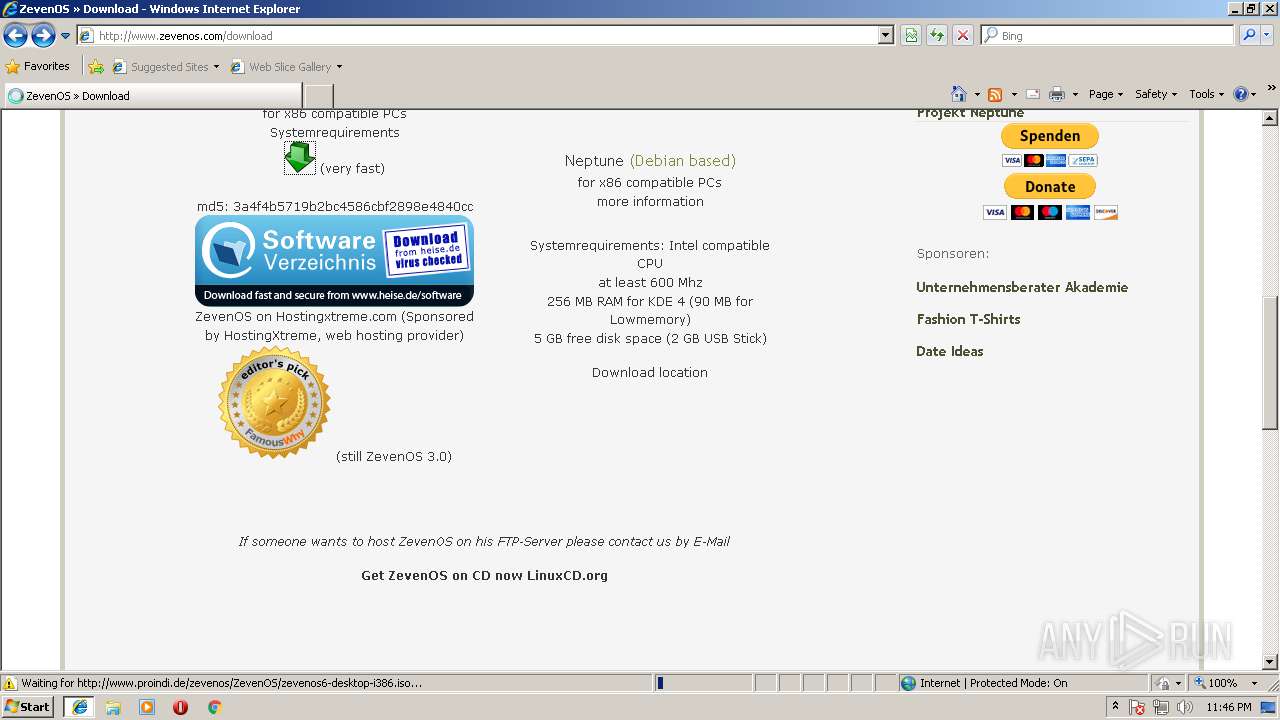Expand the Home button dropdown arrow
The height and width of the screenshot is (720, 1280).
coord(977,94)
